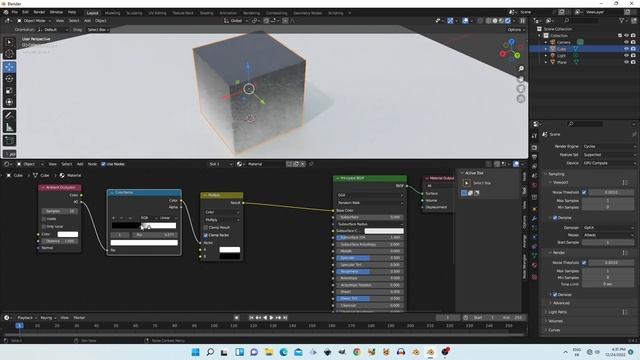The height and width of the screenshot is (360, 640).
Task: Open File Explorer from taskbar
Action: pyautogui.click(x=269, y=352)
